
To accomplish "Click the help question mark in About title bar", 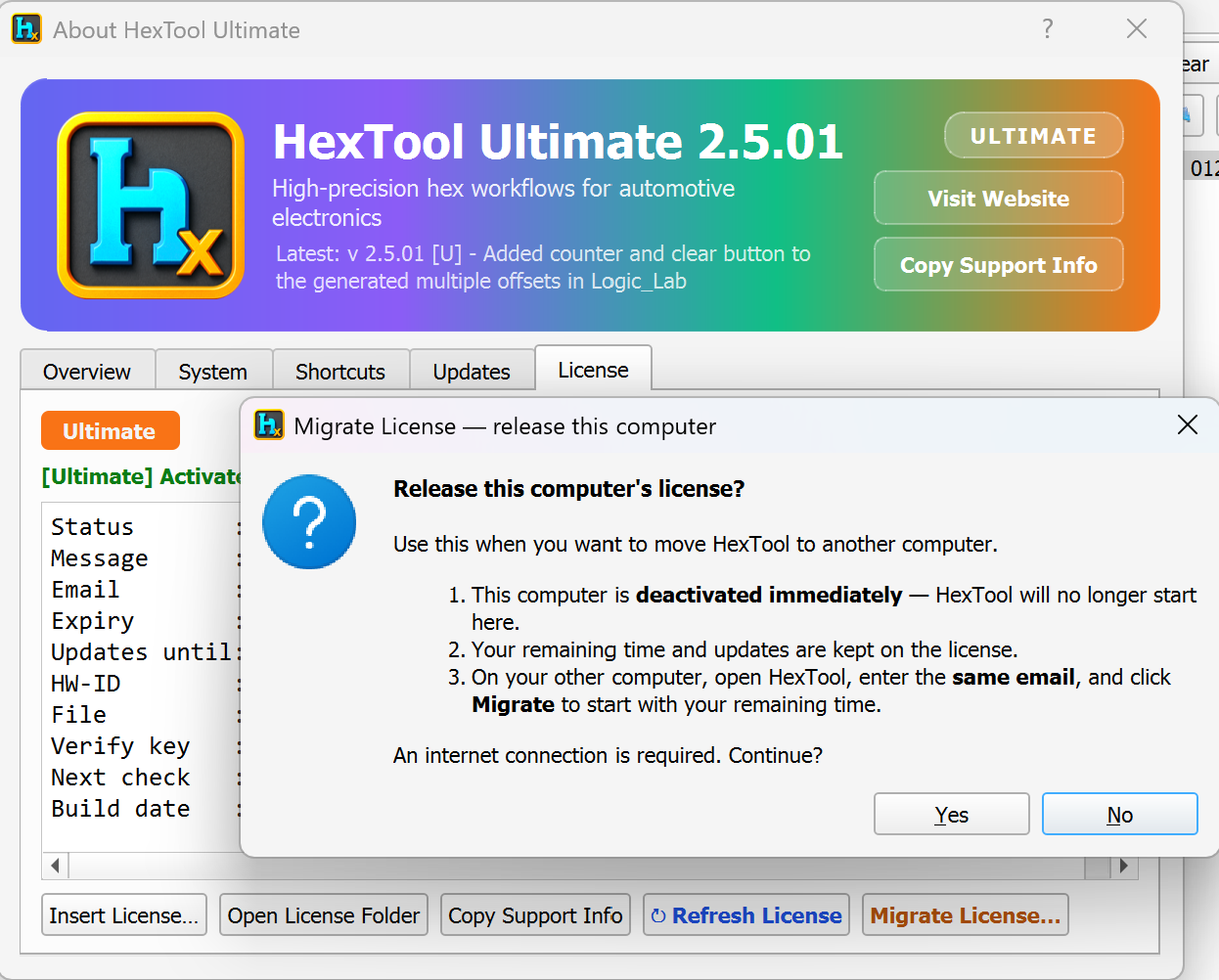I will pyautogui.click(x=1048, y=28).
